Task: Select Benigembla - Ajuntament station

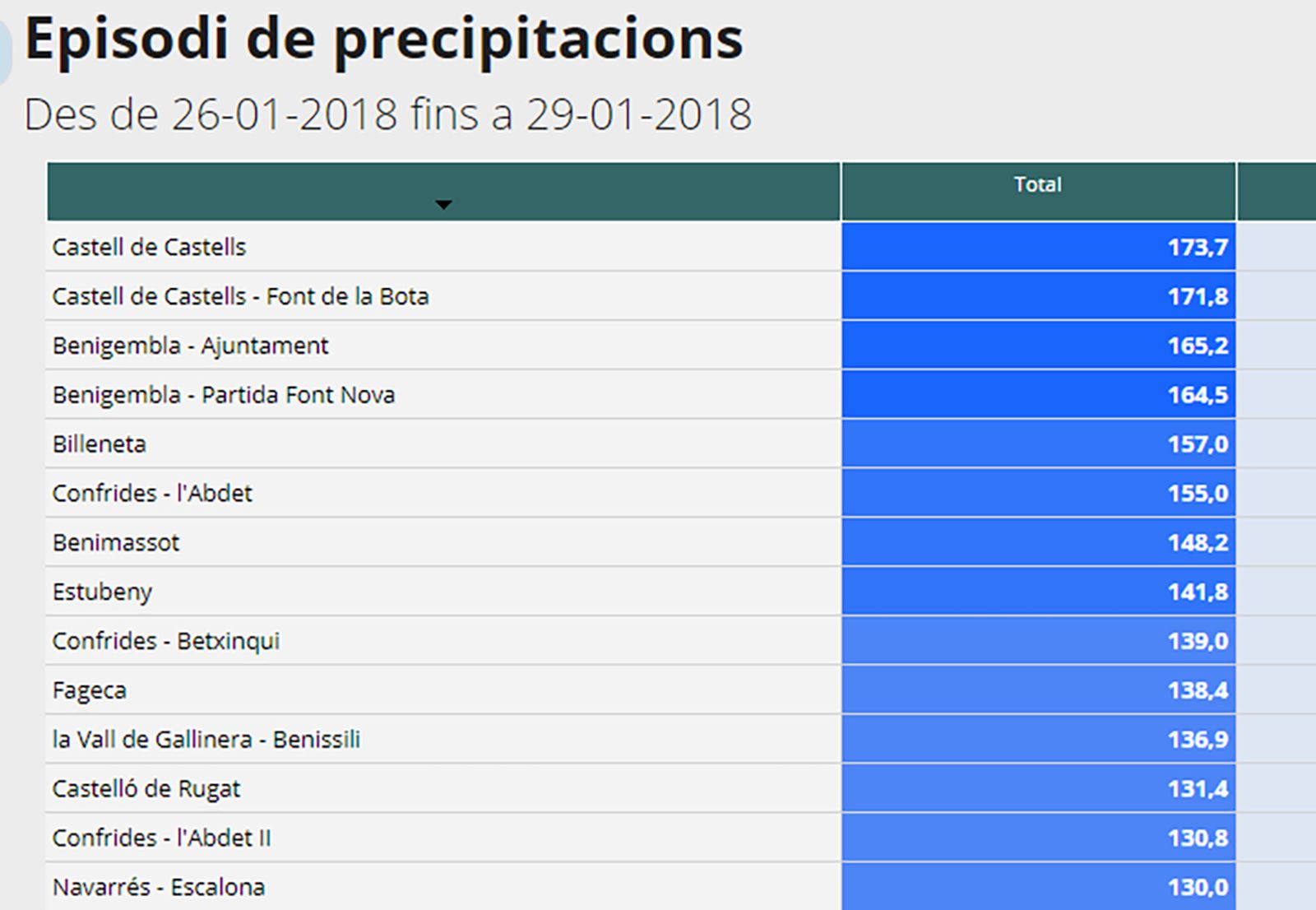Action: tap(190, 346)
